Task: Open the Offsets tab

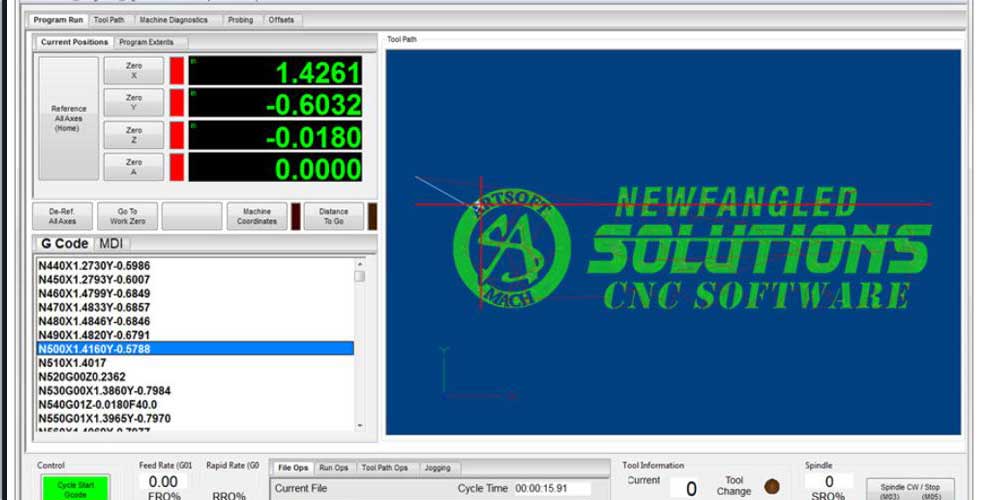Action: [281, 20]
